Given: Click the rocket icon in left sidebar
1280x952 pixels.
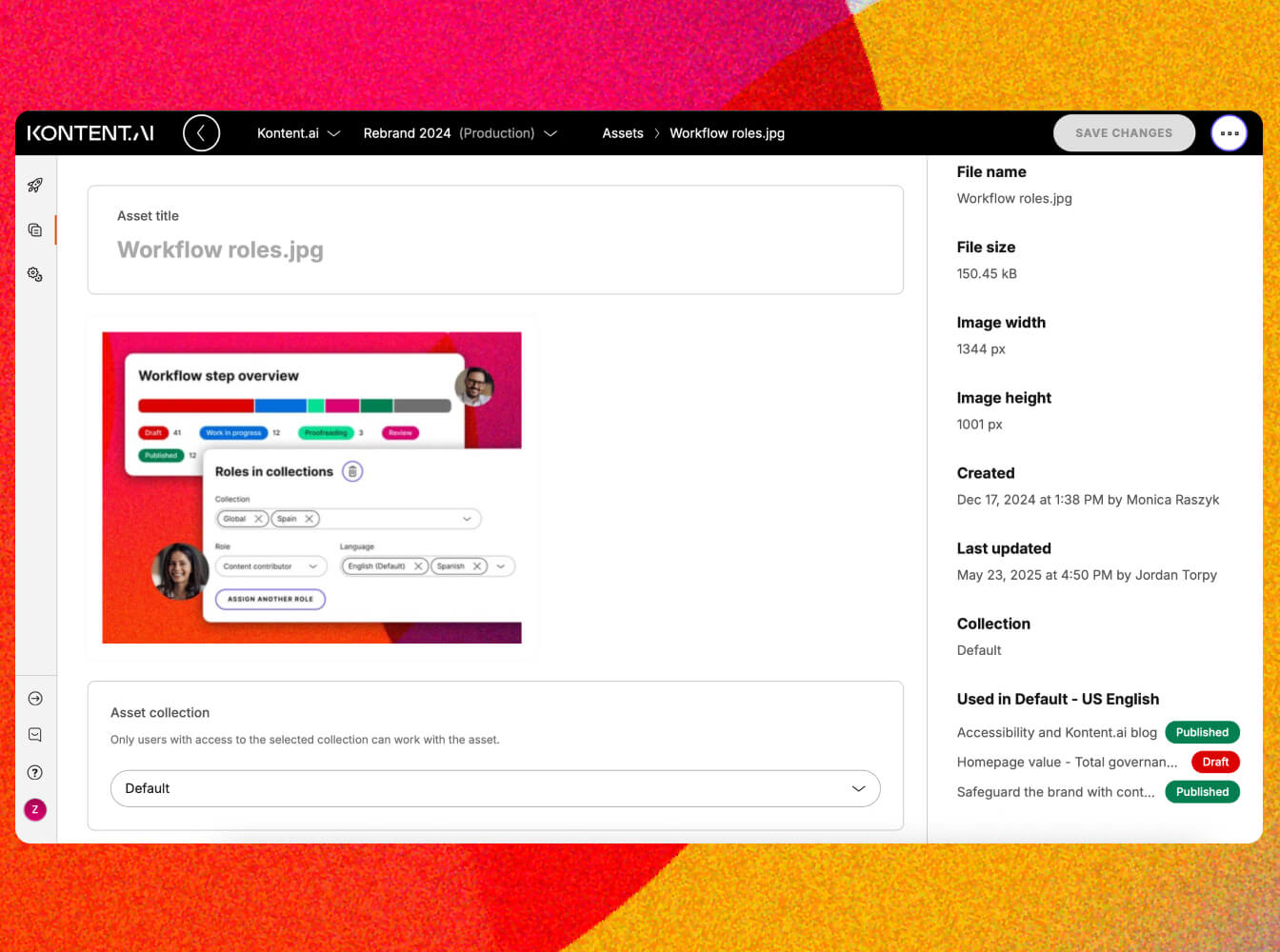Looking at the screenshot, I should coord(35,186).
